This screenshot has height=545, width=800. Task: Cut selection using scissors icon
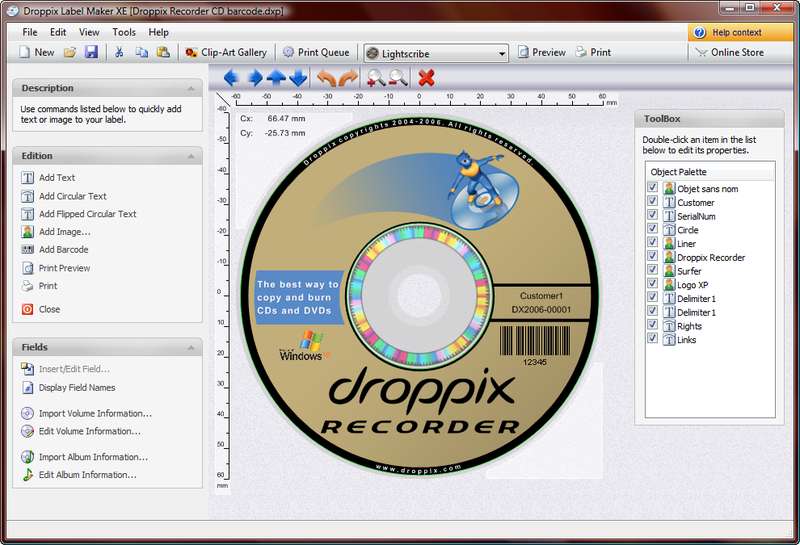click(x=119, y=52)
